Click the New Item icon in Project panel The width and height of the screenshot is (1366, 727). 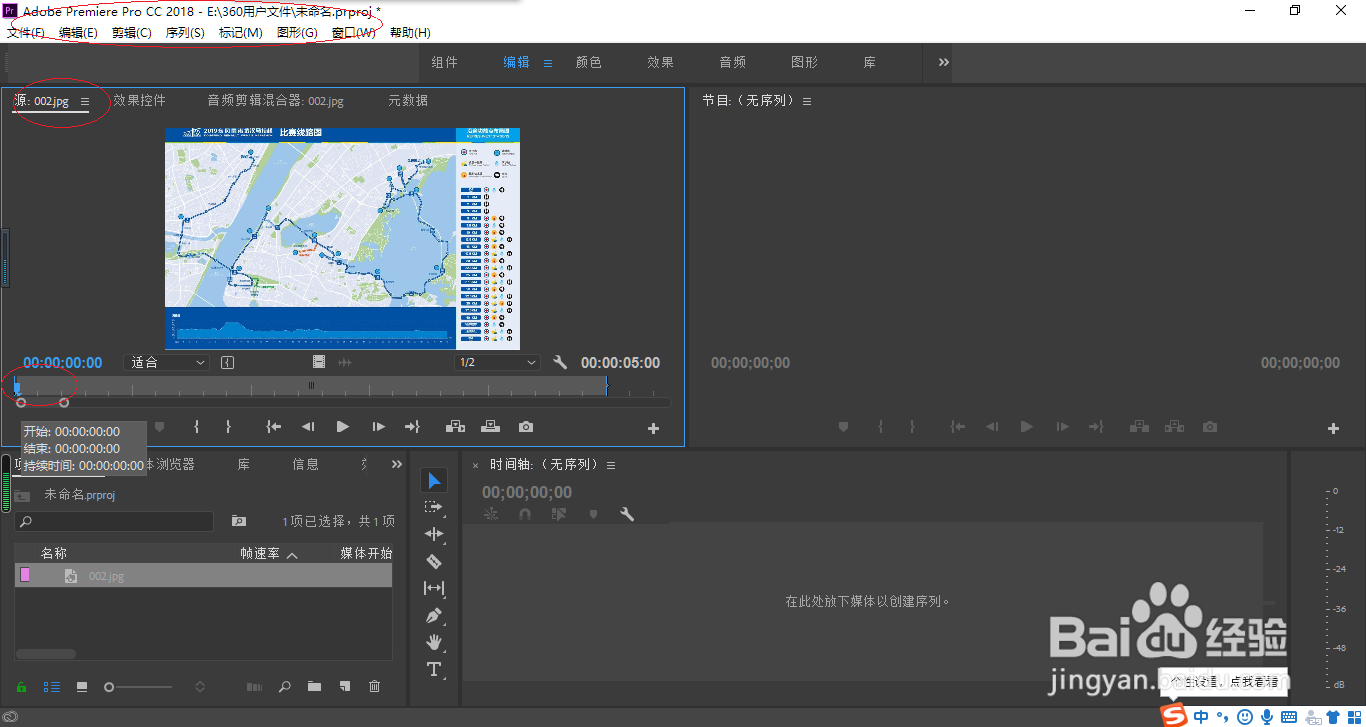tap(345, 687)
